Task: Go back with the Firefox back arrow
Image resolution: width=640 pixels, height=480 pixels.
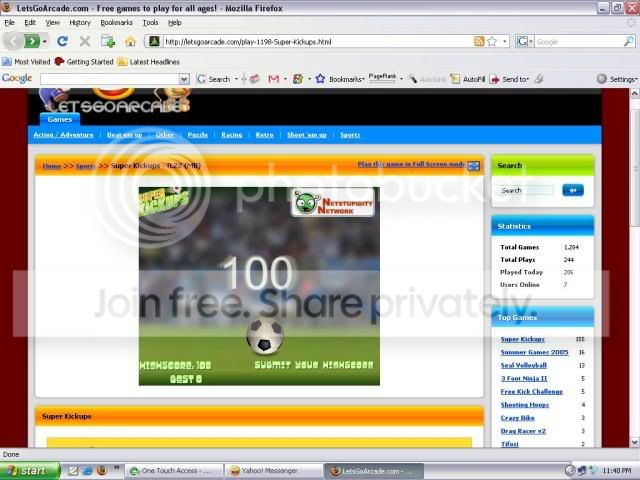Action: pos(13,41)
